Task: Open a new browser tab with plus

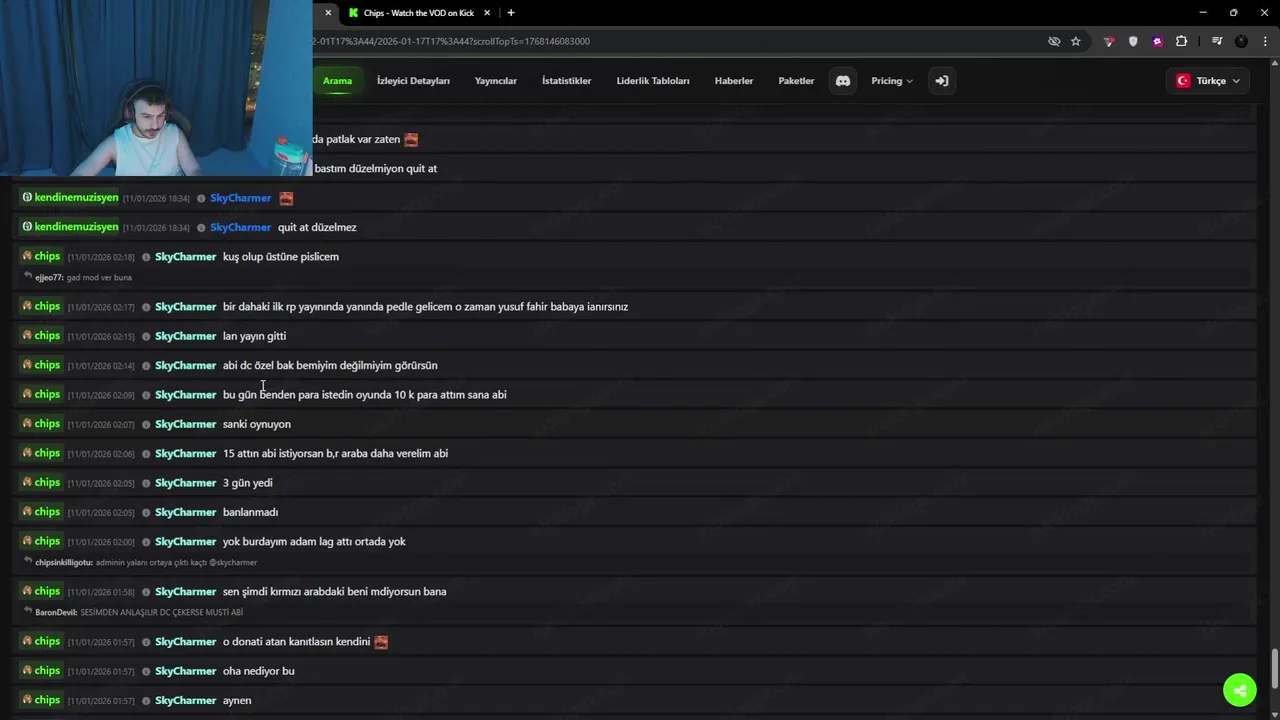Action: click(x=511, y=13)
